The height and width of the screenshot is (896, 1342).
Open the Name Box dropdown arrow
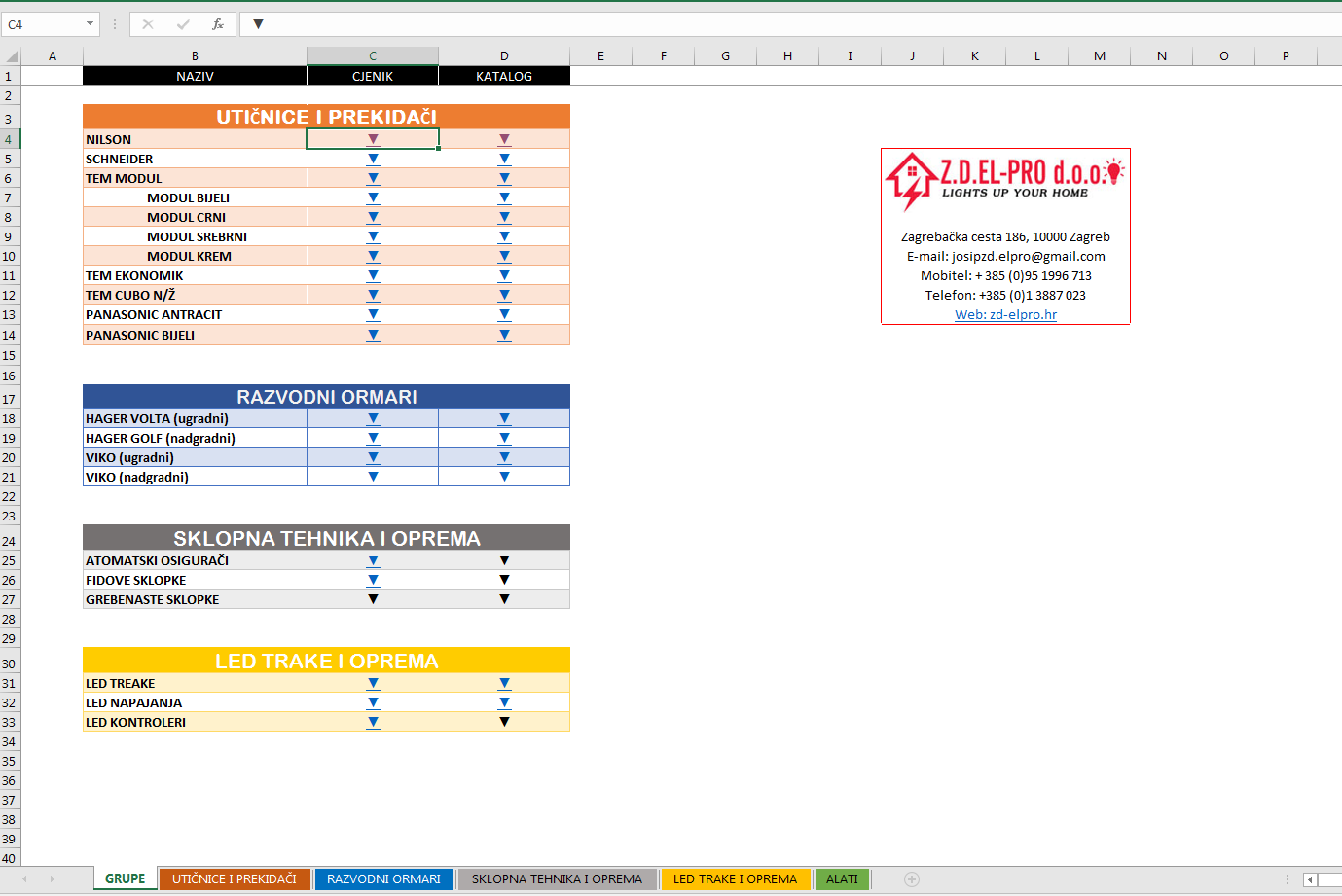(x=90, y=24)
